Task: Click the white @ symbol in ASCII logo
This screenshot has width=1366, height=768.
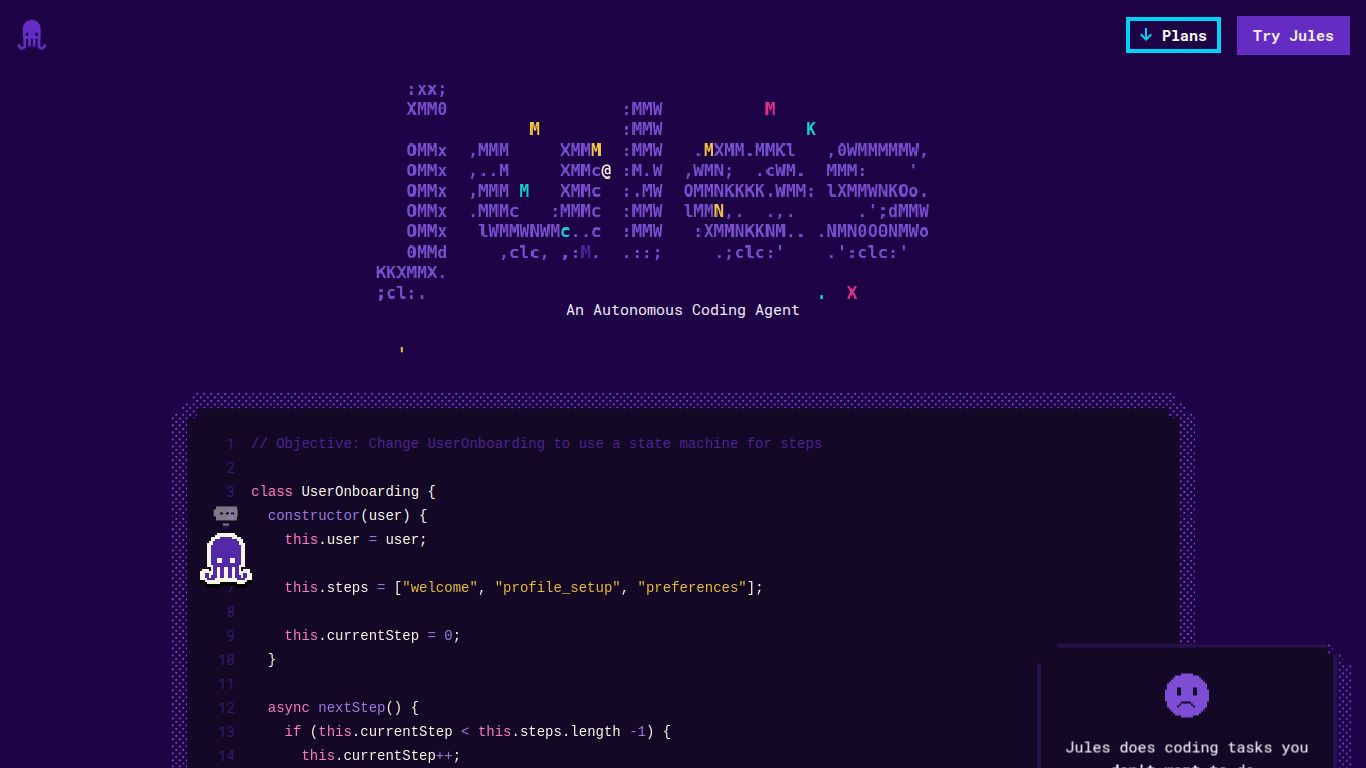Action: tap(606, 171)
